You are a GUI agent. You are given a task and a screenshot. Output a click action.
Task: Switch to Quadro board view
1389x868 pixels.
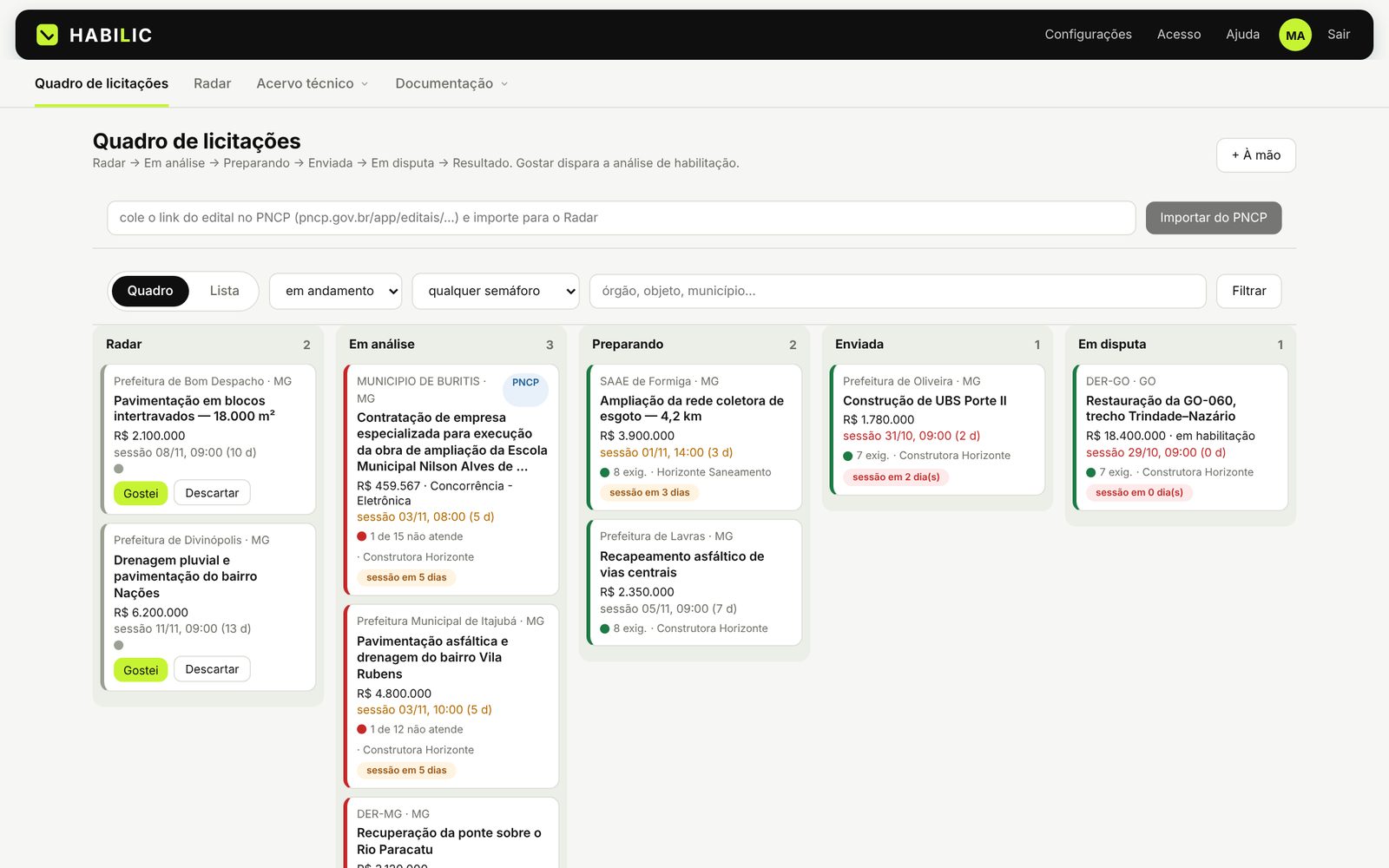150,291
